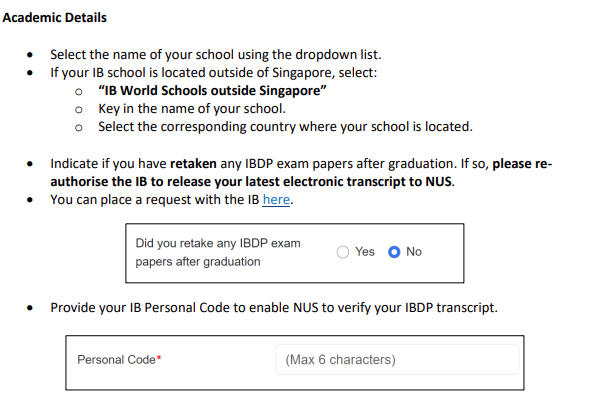
Task: Select the No radio button
Action: coord(394,252)
